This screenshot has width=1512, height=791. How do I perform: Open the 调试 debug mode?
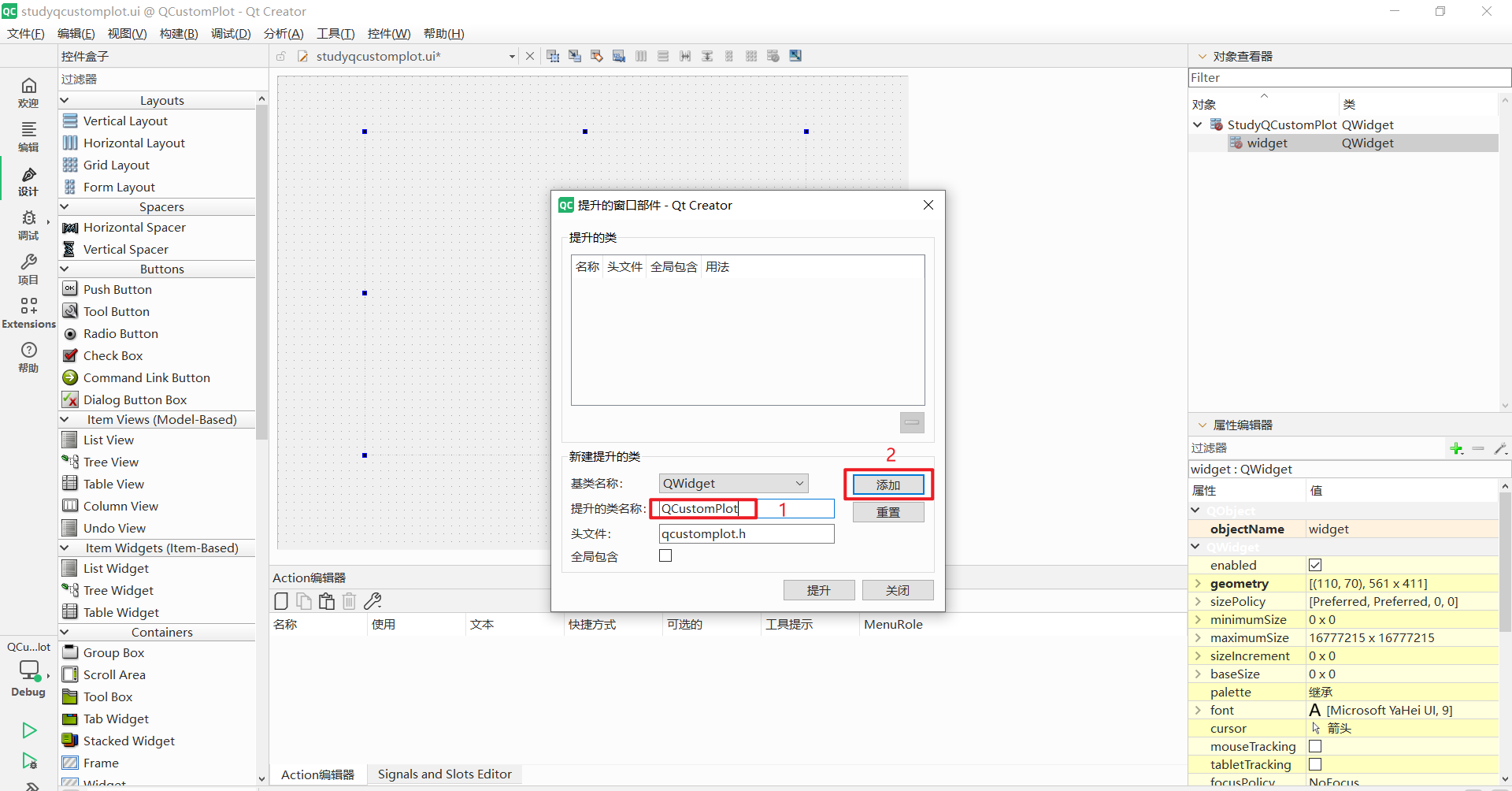(28, 225)
